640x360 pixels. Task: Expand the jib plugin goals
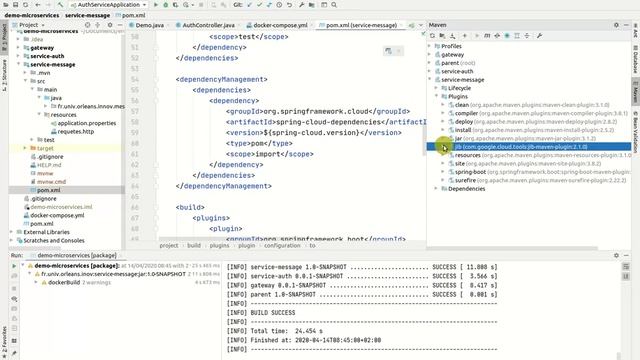click(443, 147)
